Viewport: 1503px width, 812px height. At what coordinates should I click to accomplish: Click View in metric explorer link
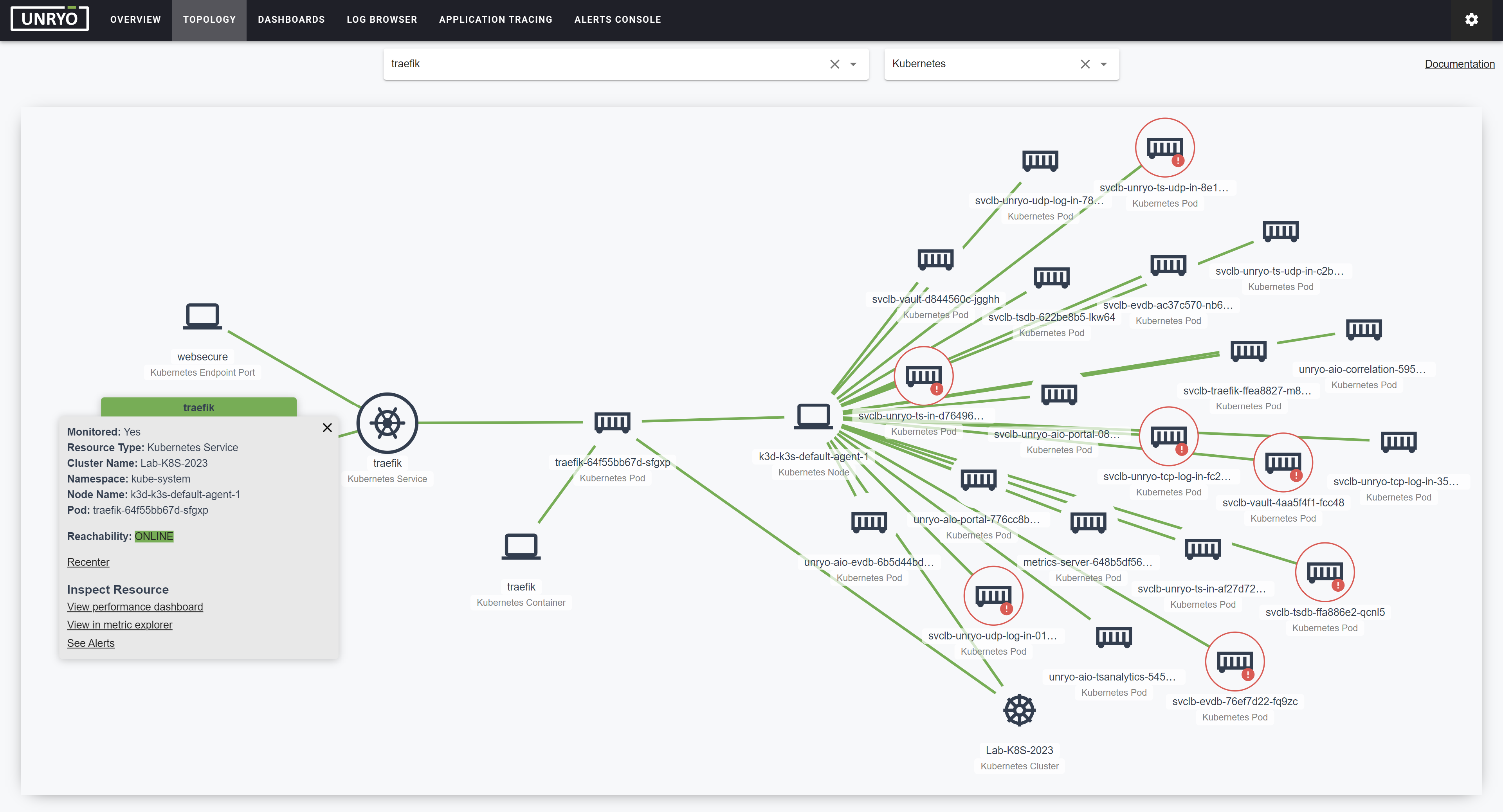pos(120,625)
